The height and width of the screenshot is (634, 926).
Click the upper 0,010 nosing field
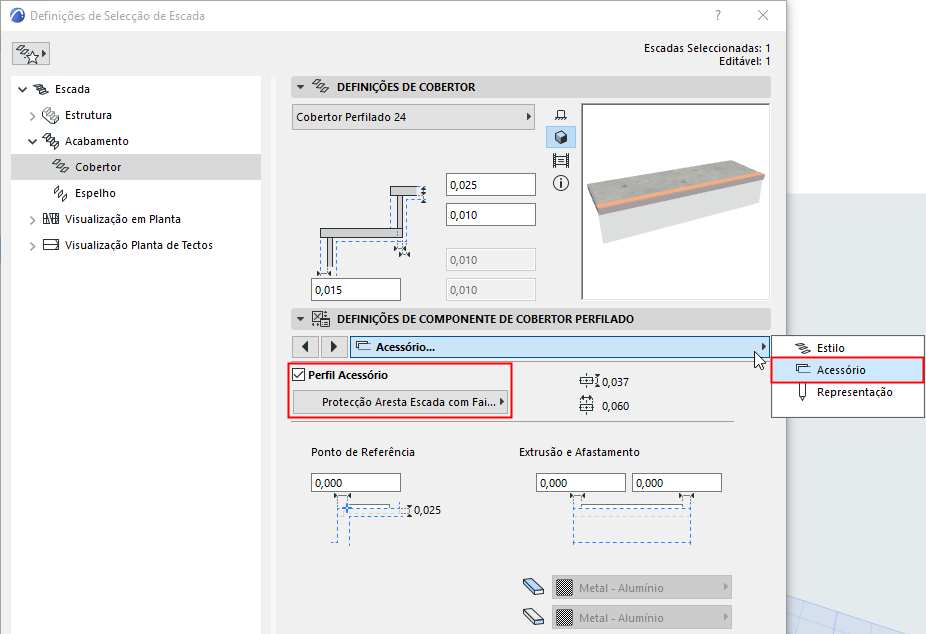pos(491,215)
